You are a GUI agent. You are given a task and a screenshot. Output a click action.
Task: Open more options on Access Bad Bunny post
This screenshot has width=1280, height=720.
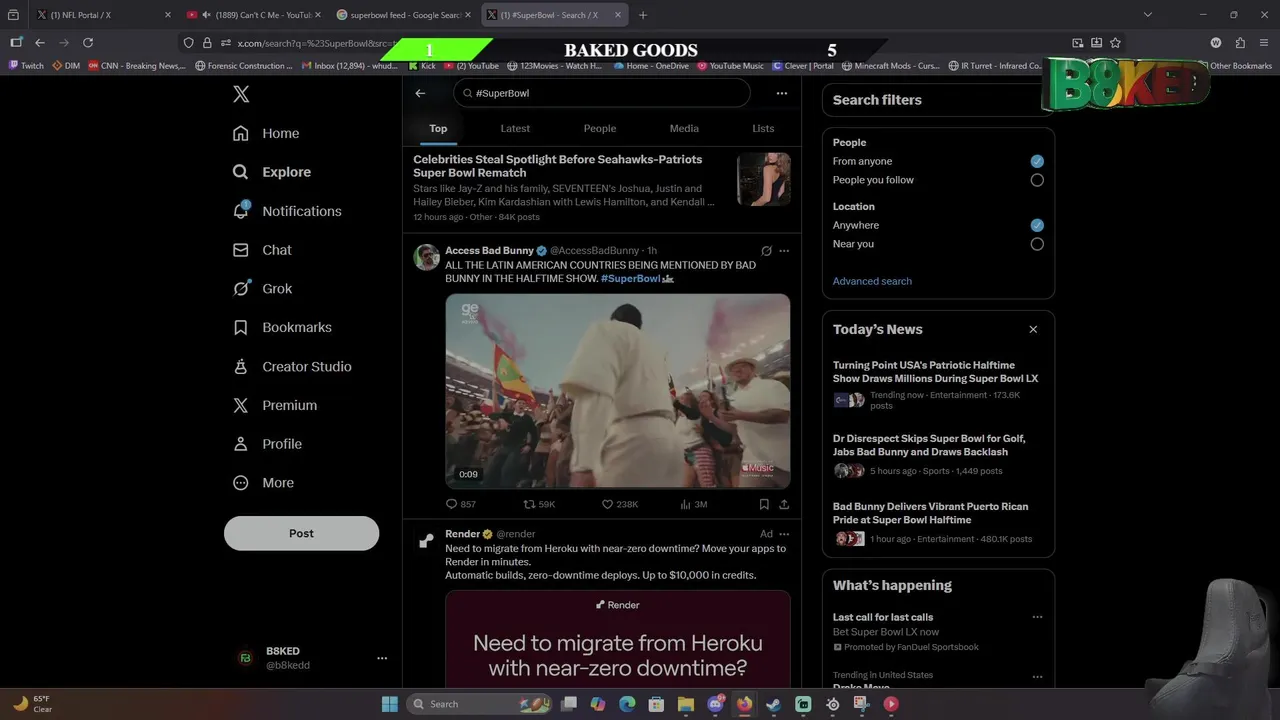(x=784, y=251)
